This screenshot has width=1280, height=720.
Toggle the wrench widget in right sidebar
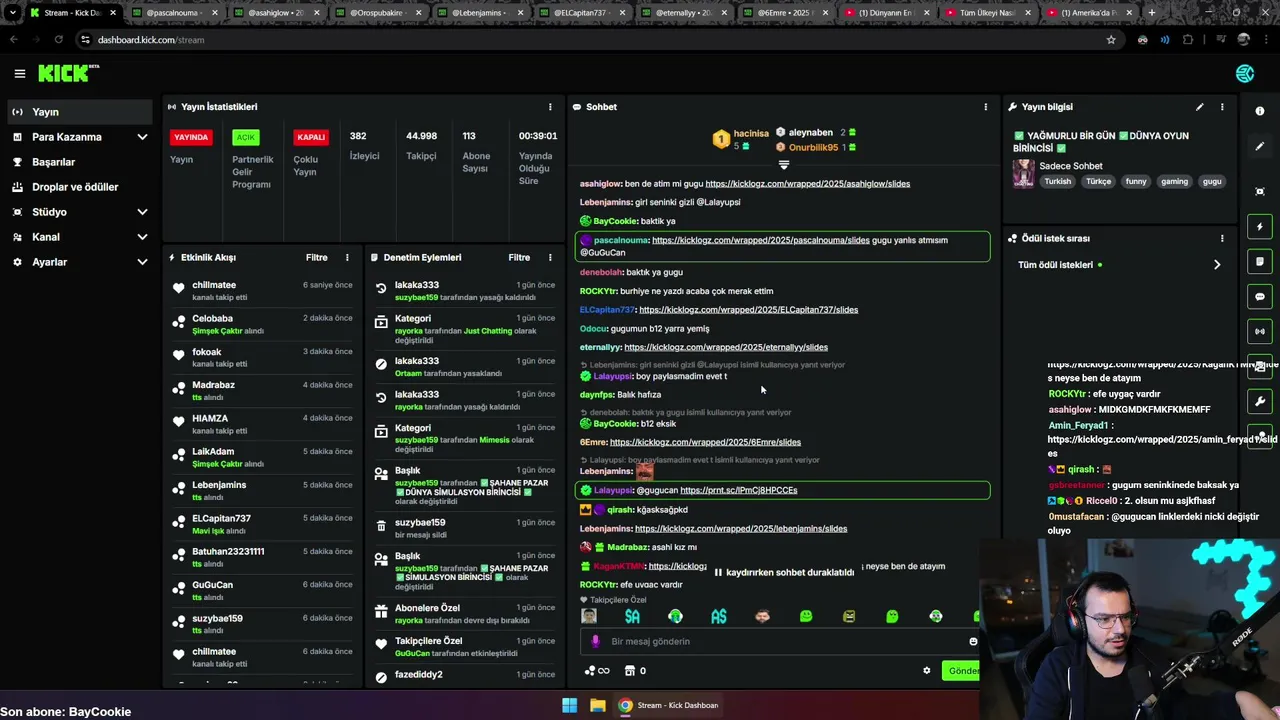pos(1260,401)
